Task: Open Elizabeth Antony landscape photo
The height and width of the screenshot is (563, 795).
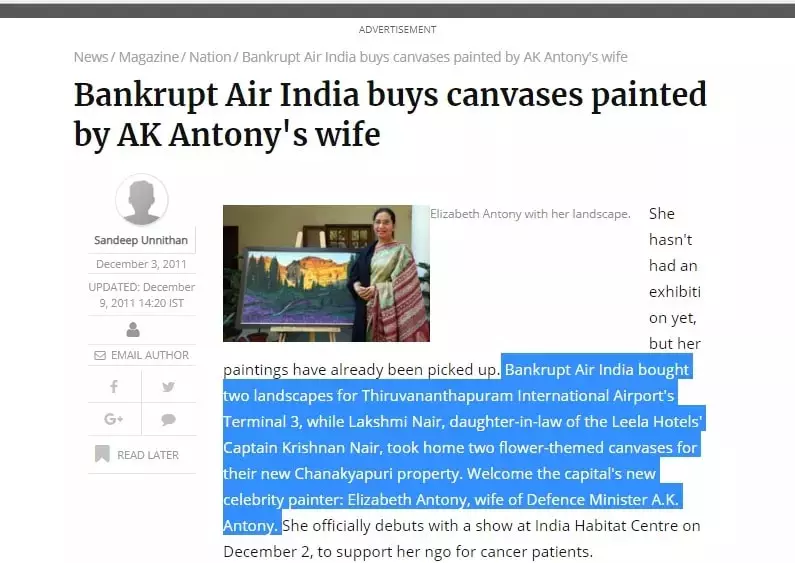Action: coord(327,273)
